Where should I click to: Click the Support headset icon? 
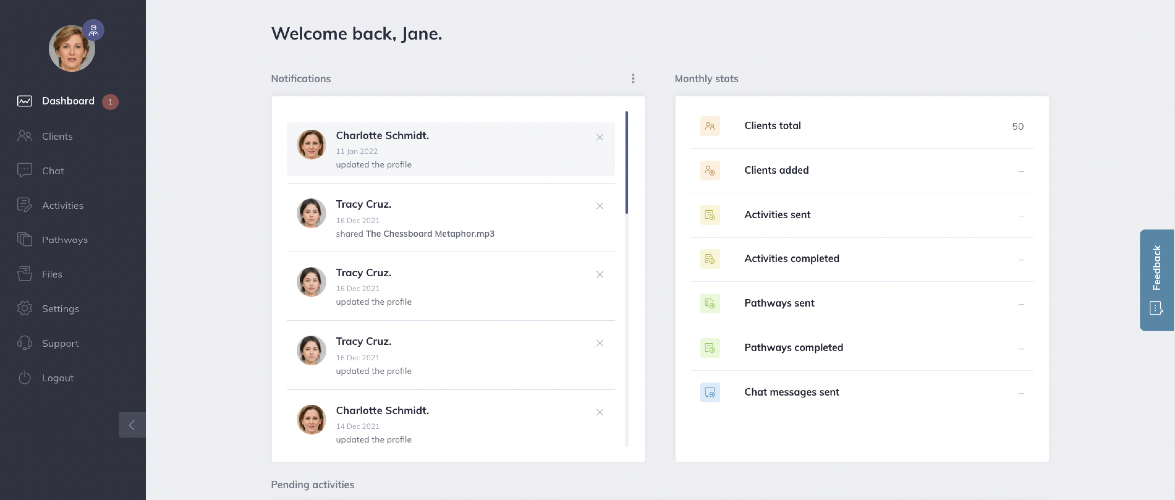click(x=25, y=343)
